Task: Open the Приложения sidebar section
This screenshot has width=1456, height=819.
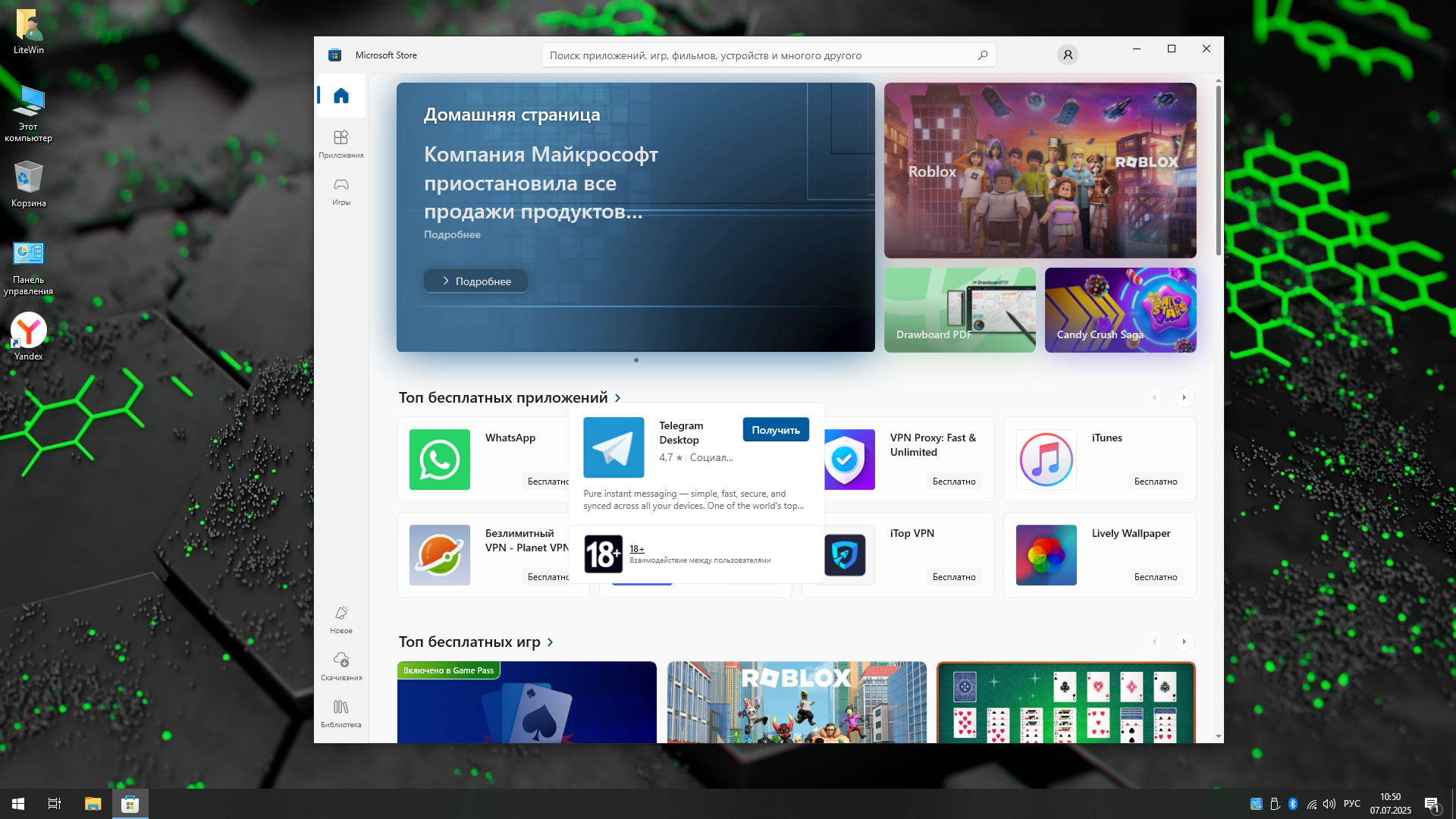Action: 341,143
